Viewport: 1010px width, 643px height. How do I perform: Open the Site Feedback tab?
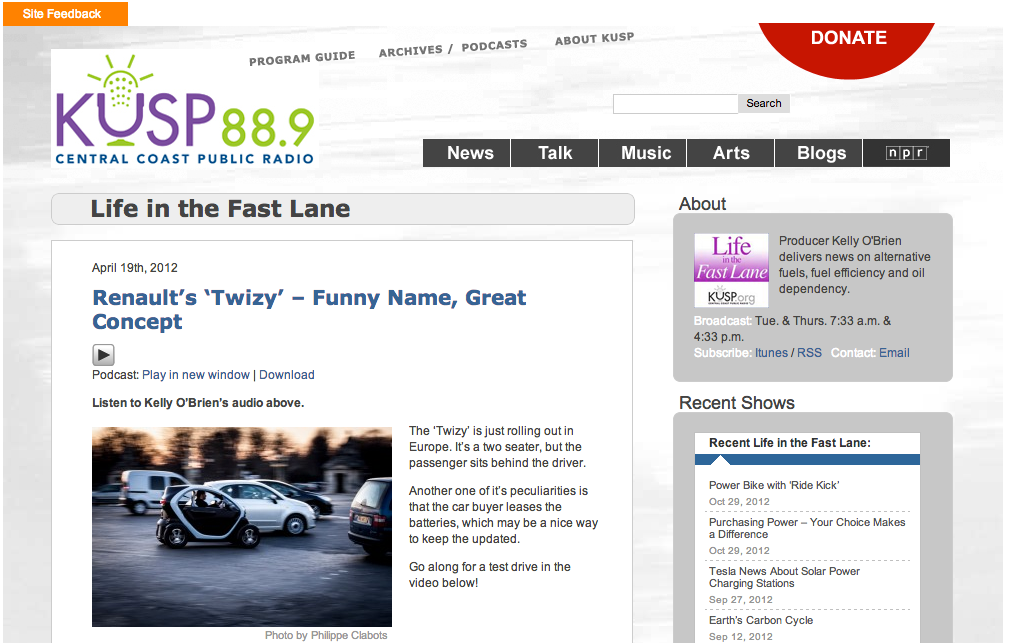tap(65, 14)
